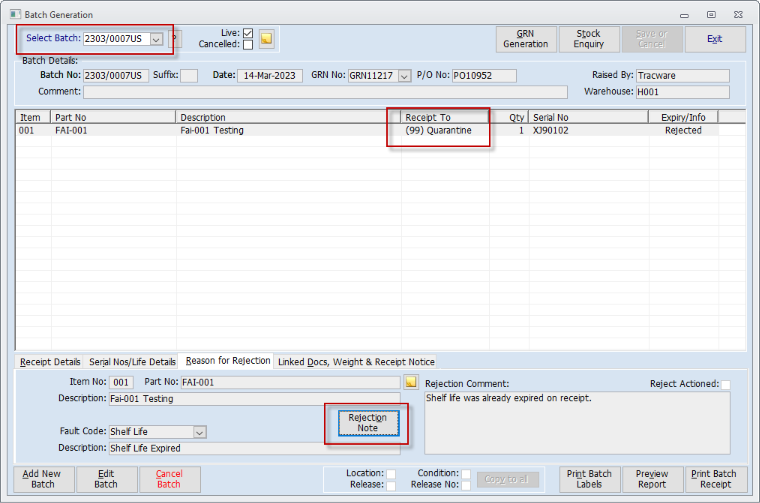This screenshot has width=760, height=503.
Task: Click the Rejection Note button
Action: click(367, 424)
